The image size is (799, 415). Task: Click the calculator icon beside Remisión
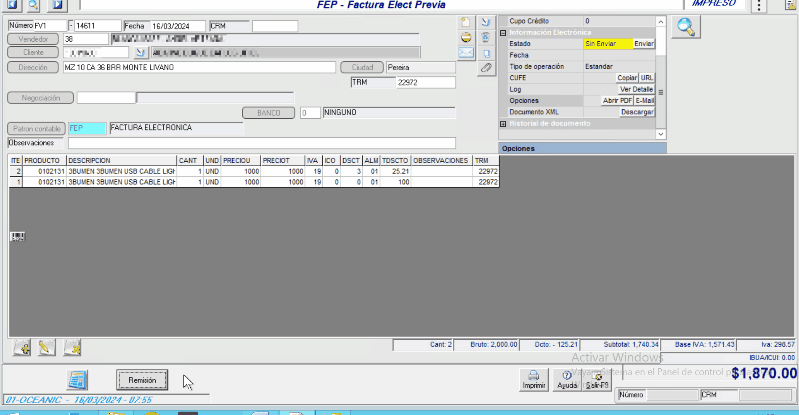click(x=78, y=380)
